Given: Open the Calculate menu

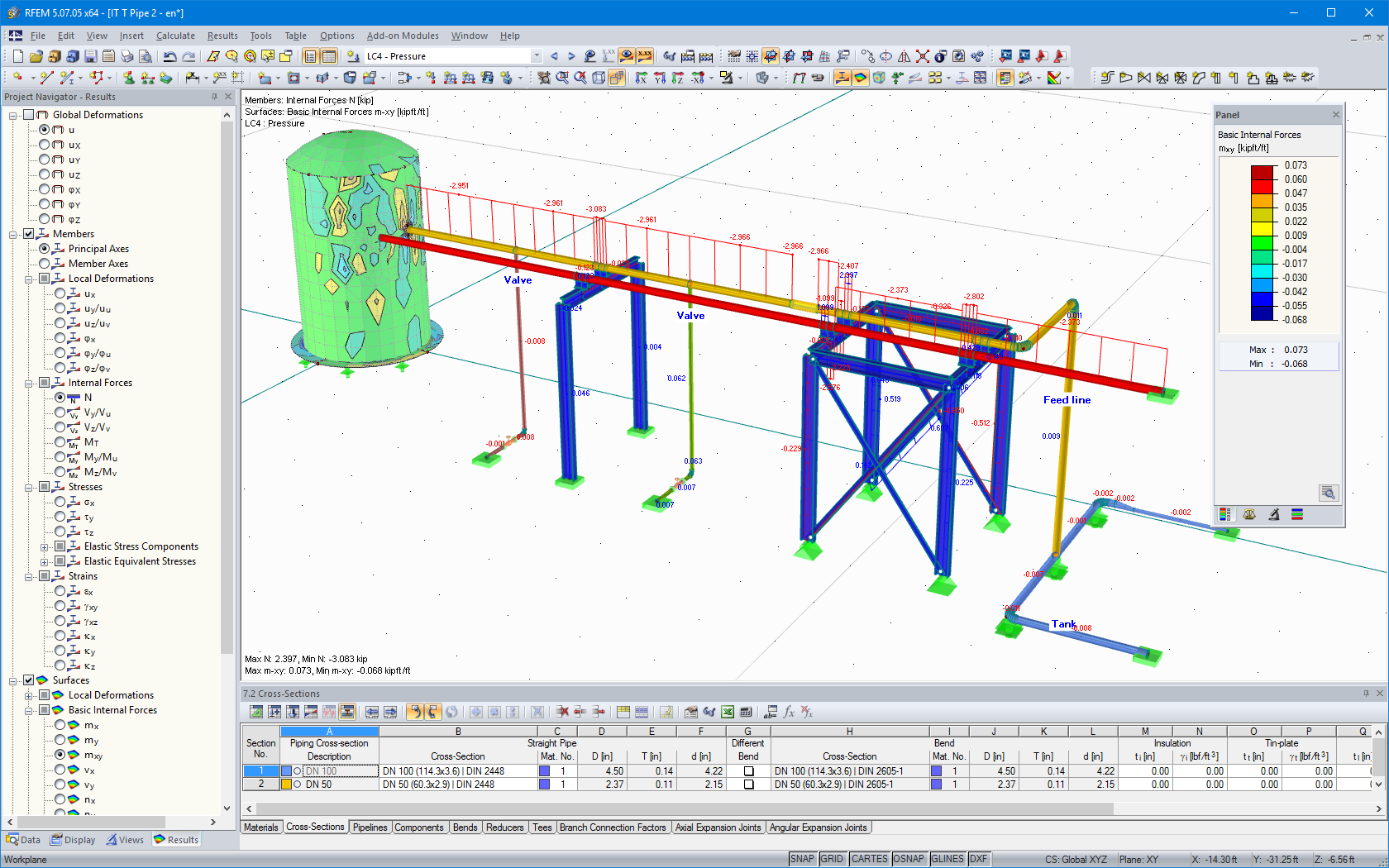Looking at the screenshot, I should 175,36.
